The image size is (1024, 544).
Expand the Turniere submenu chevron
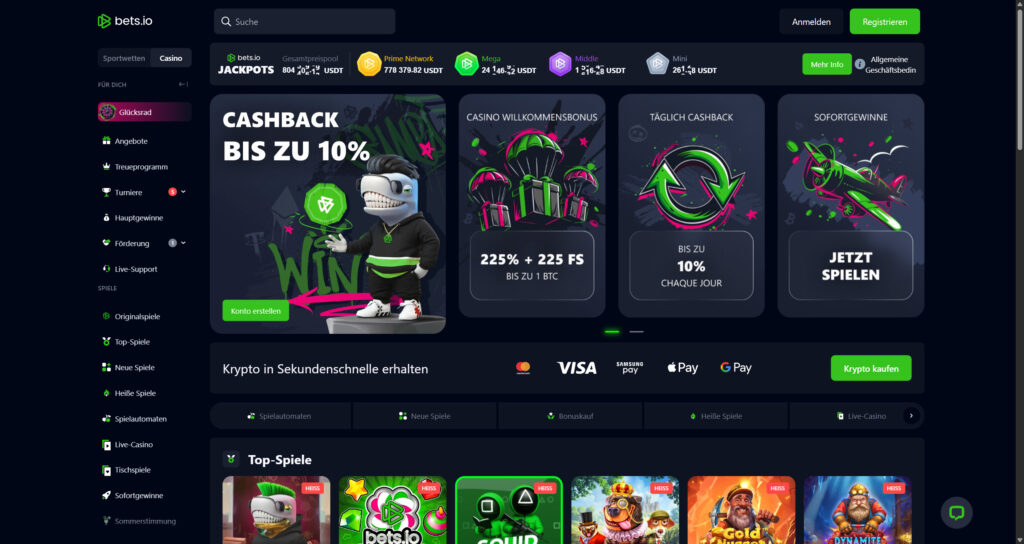[x=184, y=192]
